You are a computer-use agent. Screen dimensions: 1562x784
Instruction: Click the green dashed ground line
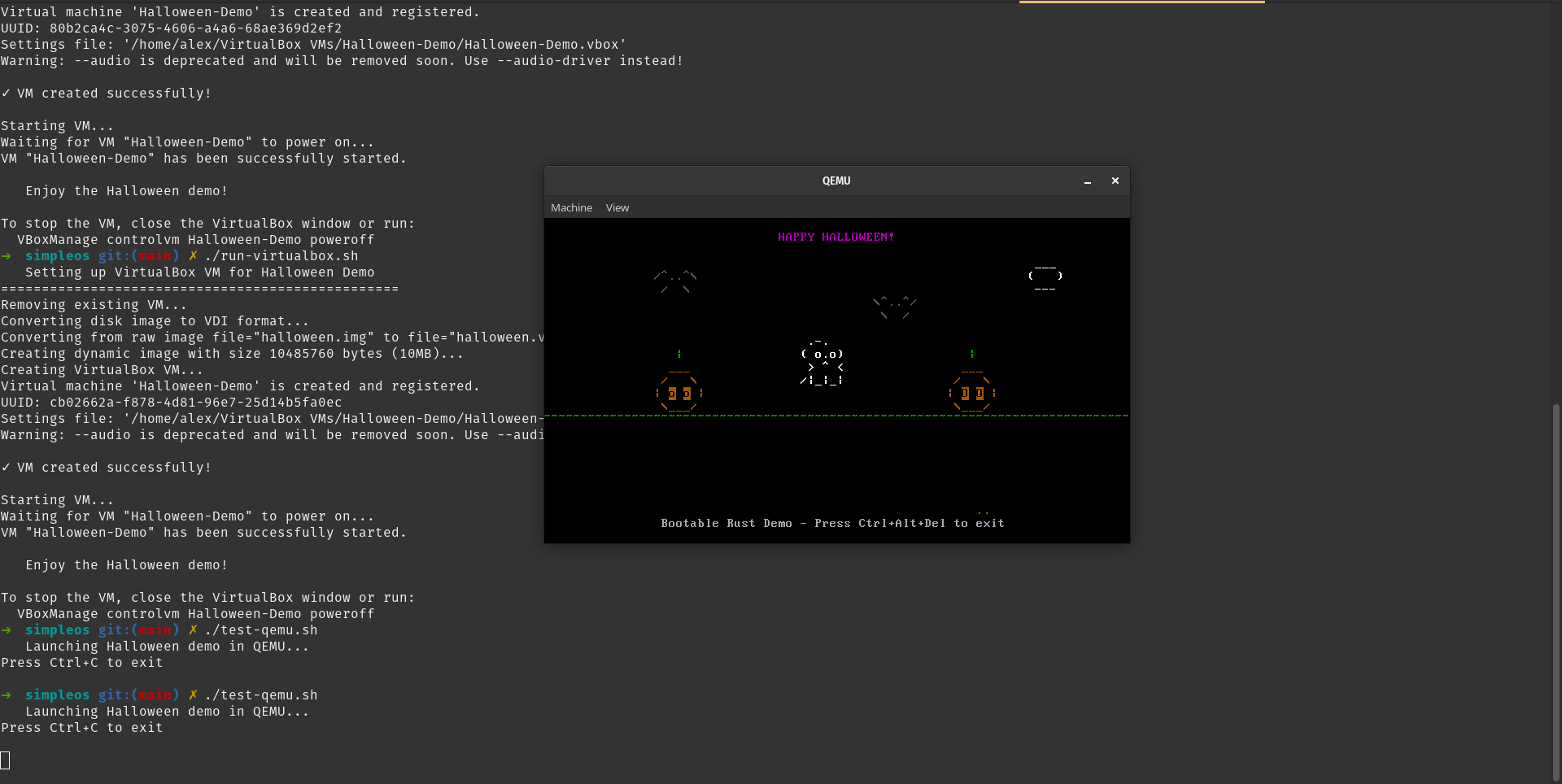coord(836,416)
